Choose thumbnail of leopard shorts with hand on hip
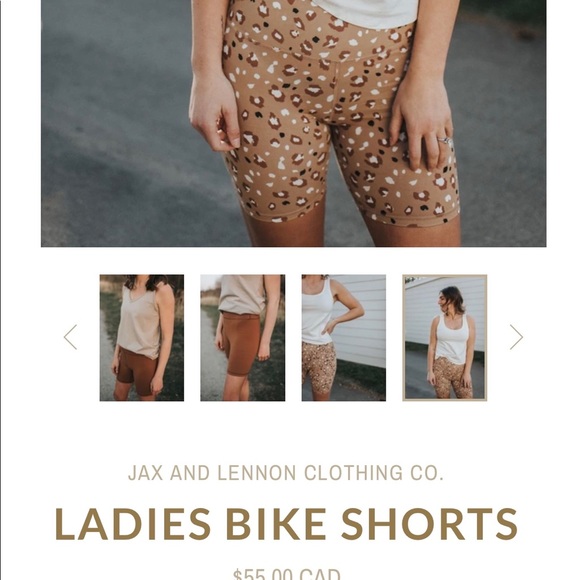 coord(344,338)
